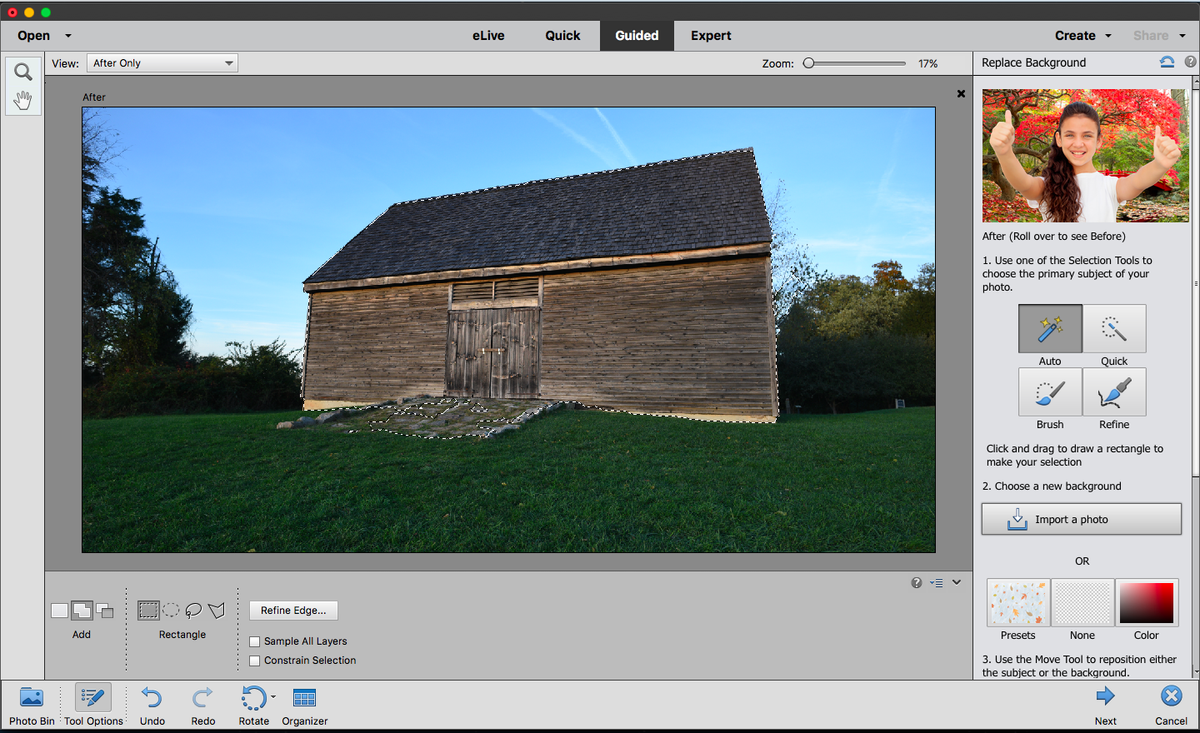Switch to the Expert tab

(x=710, y=36)
